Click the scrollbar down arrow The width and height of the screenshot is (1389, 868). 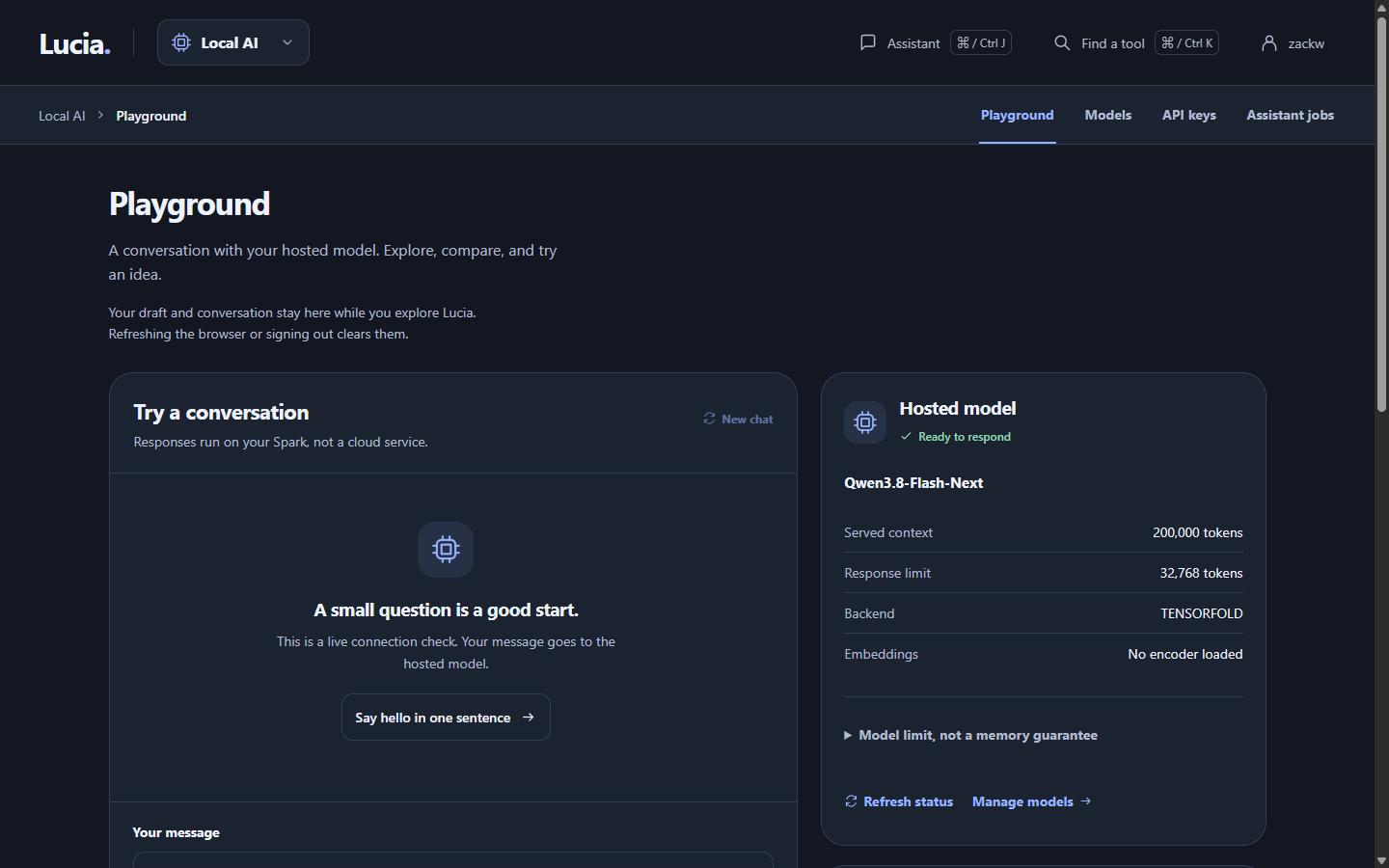pos(1381,860)
